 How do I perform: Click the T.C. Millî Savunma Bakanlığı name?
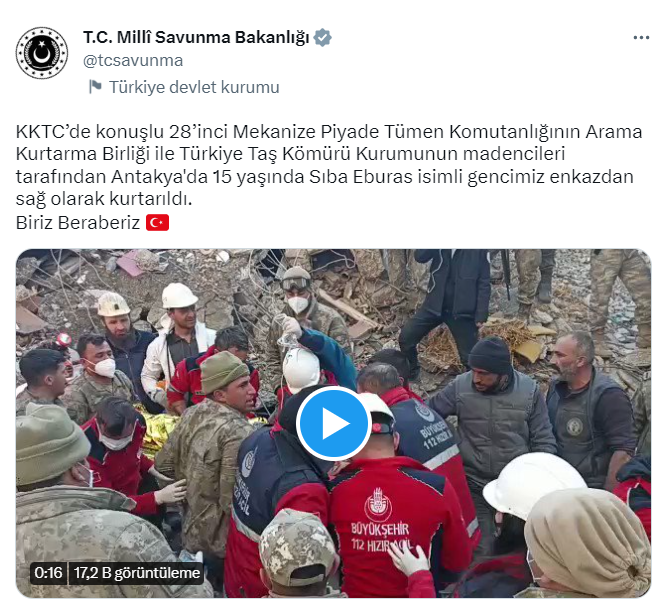(x=196, y=37)
